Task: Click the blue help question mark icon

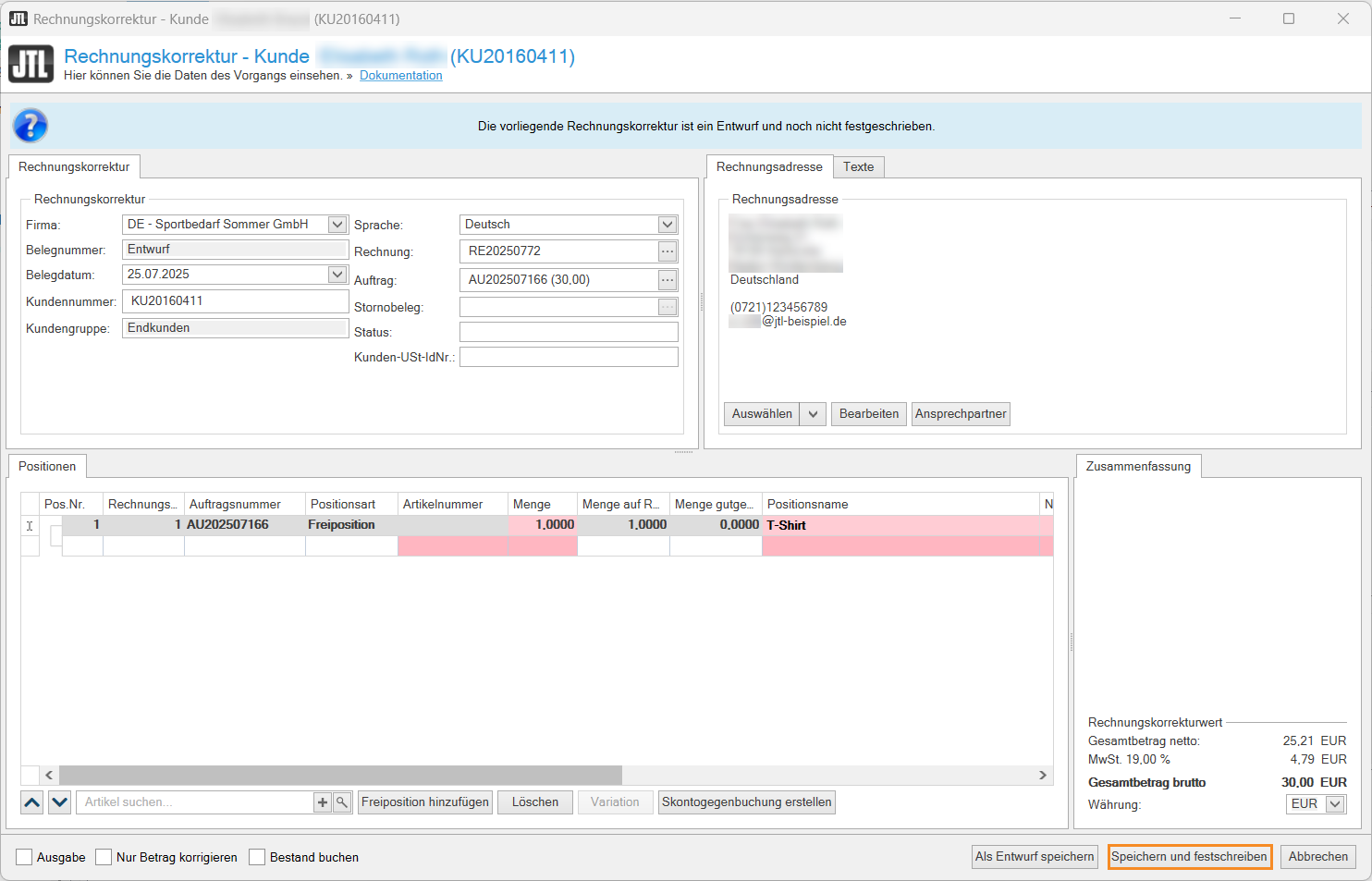Action: click(31, 126)
